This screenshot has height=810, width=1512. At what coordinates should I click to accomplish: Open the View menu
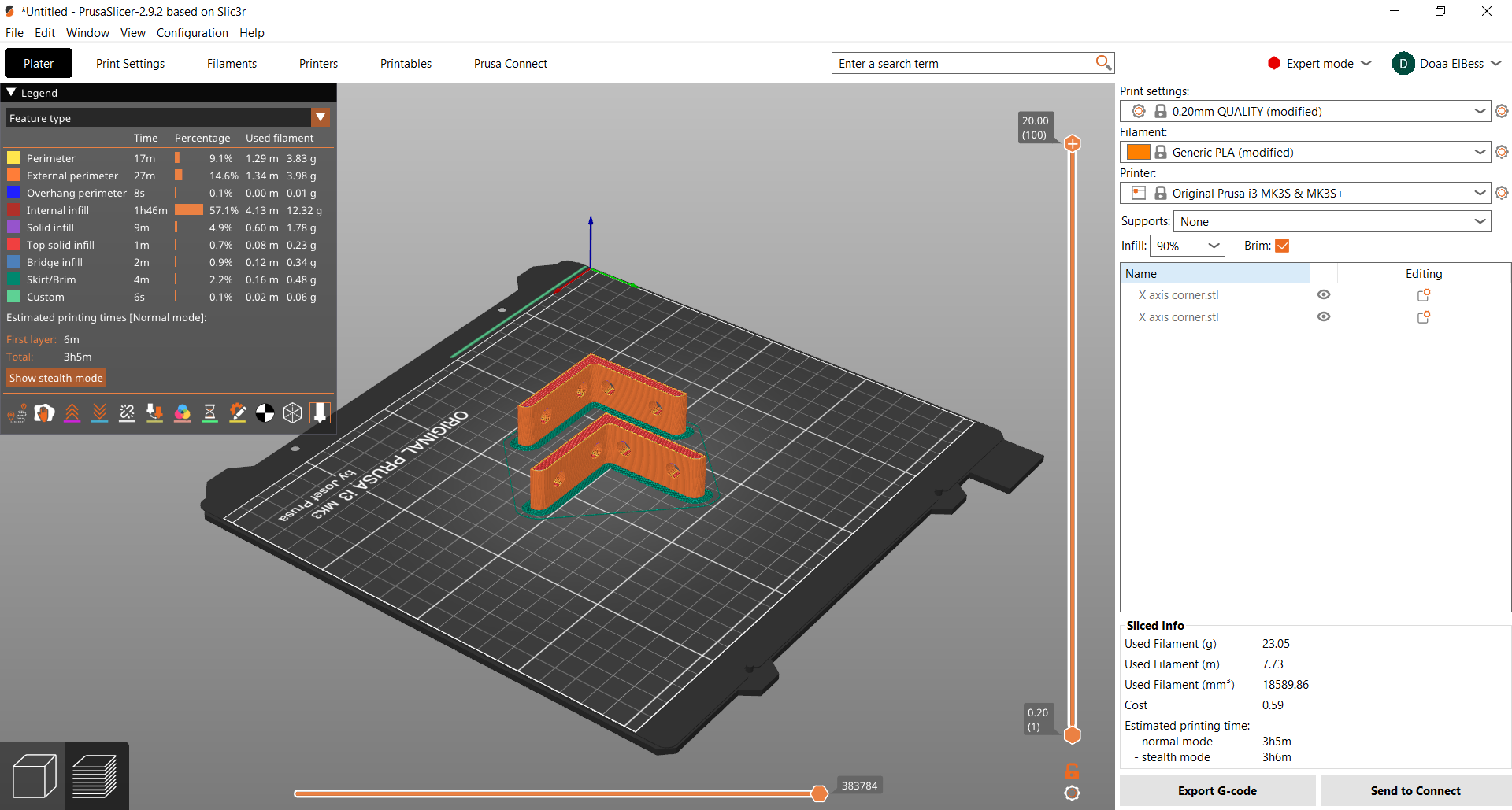coord(132,33)
